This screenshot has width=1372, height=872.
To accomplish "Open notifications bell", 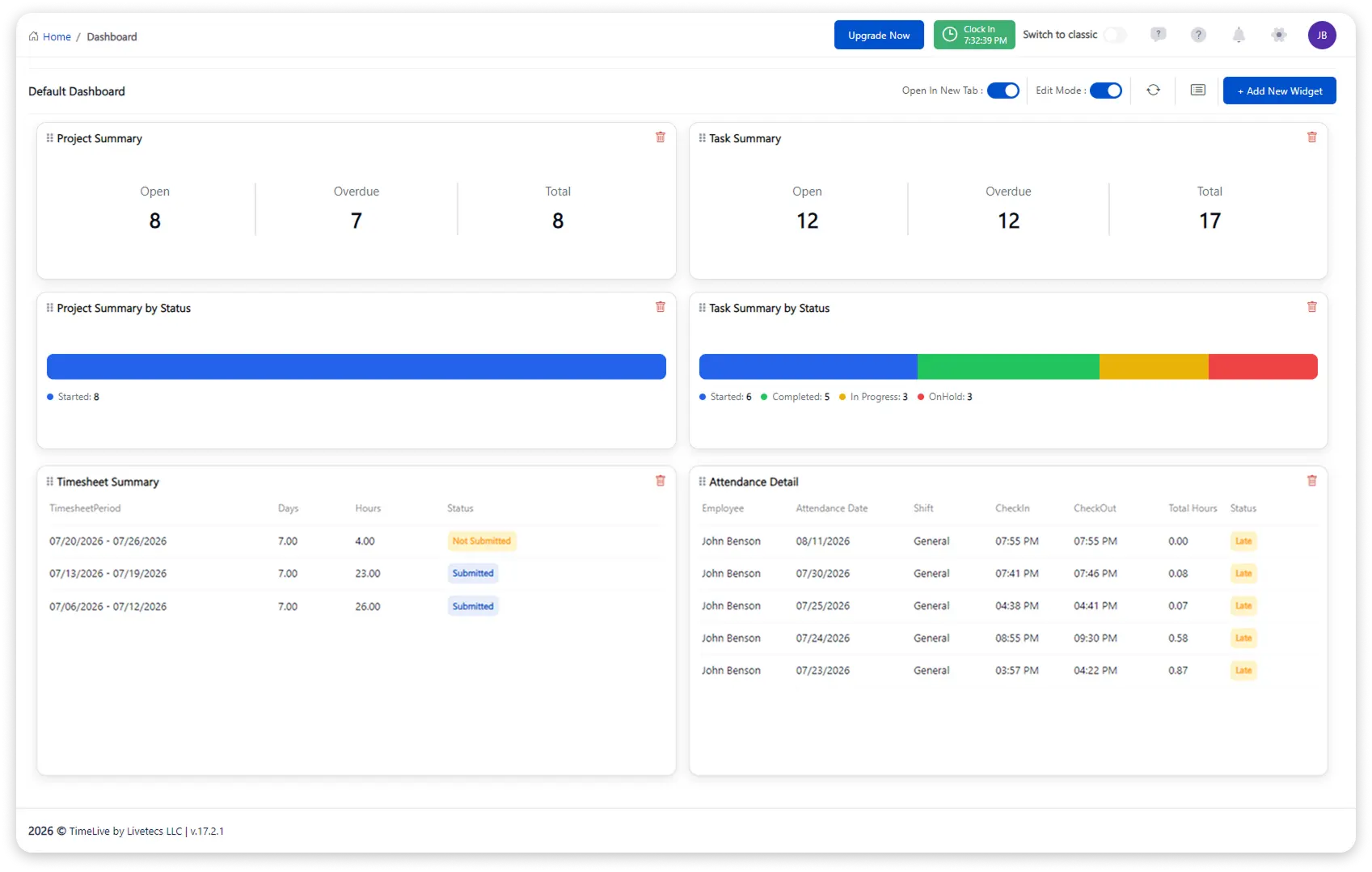I will [1238, 35].
